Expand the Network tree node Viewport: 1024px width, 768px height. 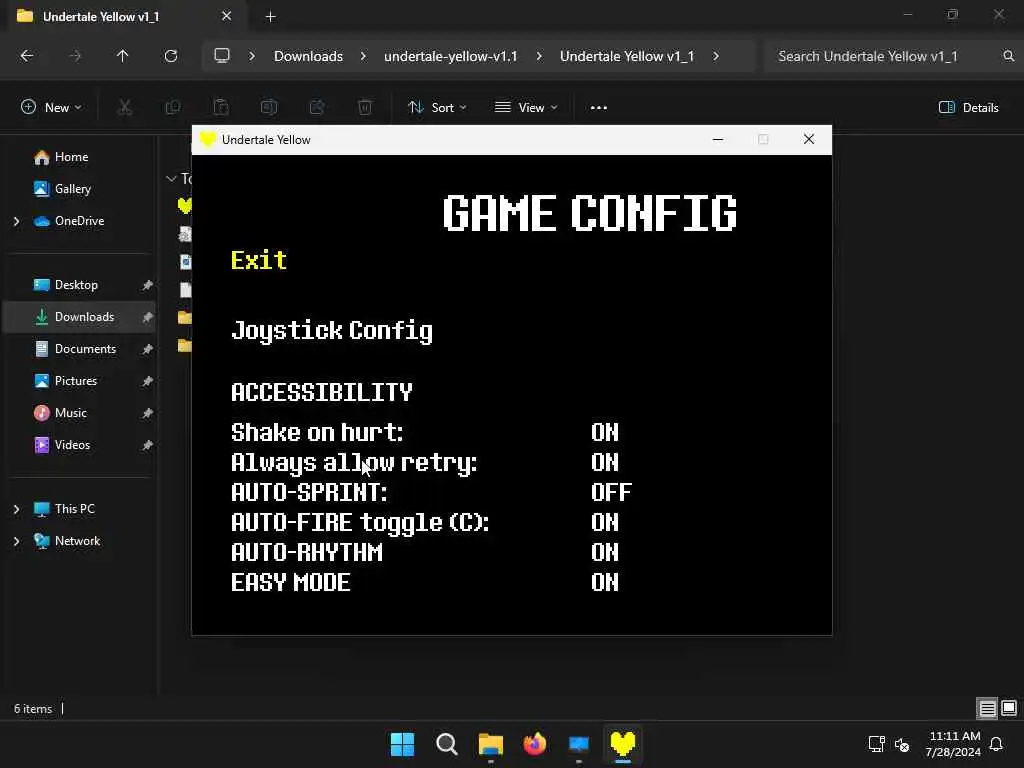pyautogui.click(x=16, y=541)
